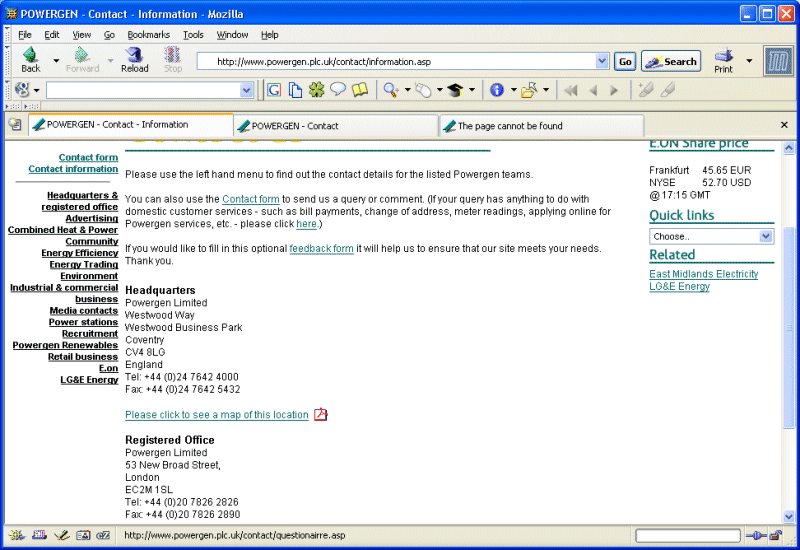Open Address Book from status bar icon
Image resolution: width=800 pixels, height=550 pixels.
(x=83, y=535)
